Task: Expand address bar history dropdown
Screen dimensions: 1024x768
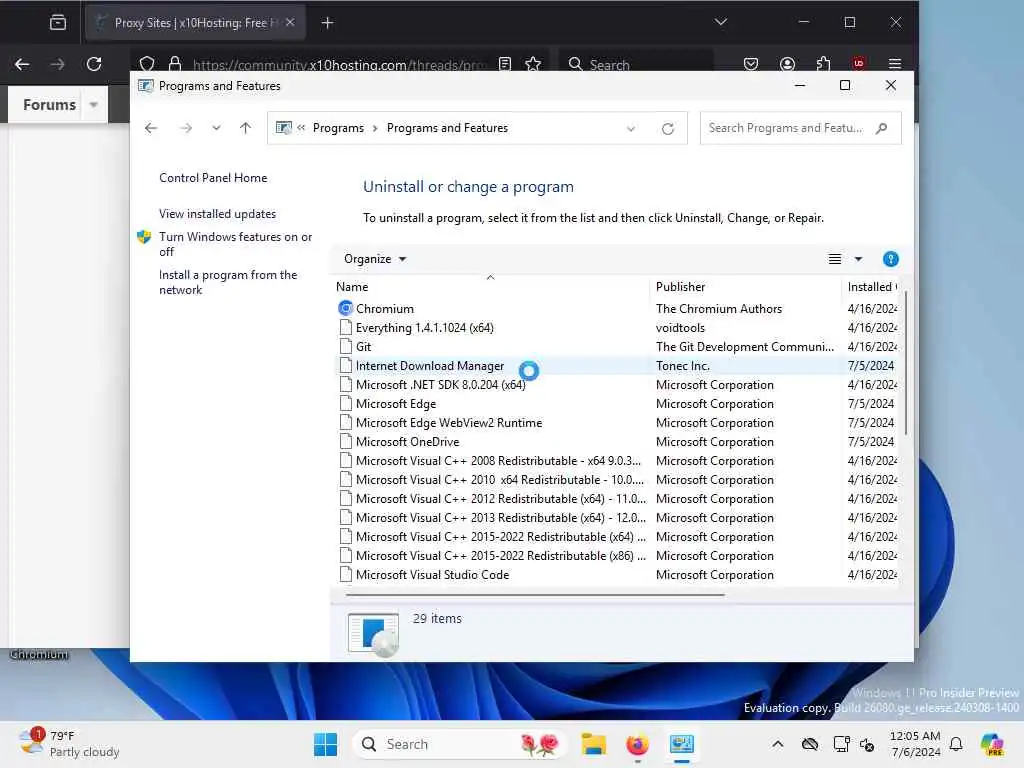Action: coord(631,129)
